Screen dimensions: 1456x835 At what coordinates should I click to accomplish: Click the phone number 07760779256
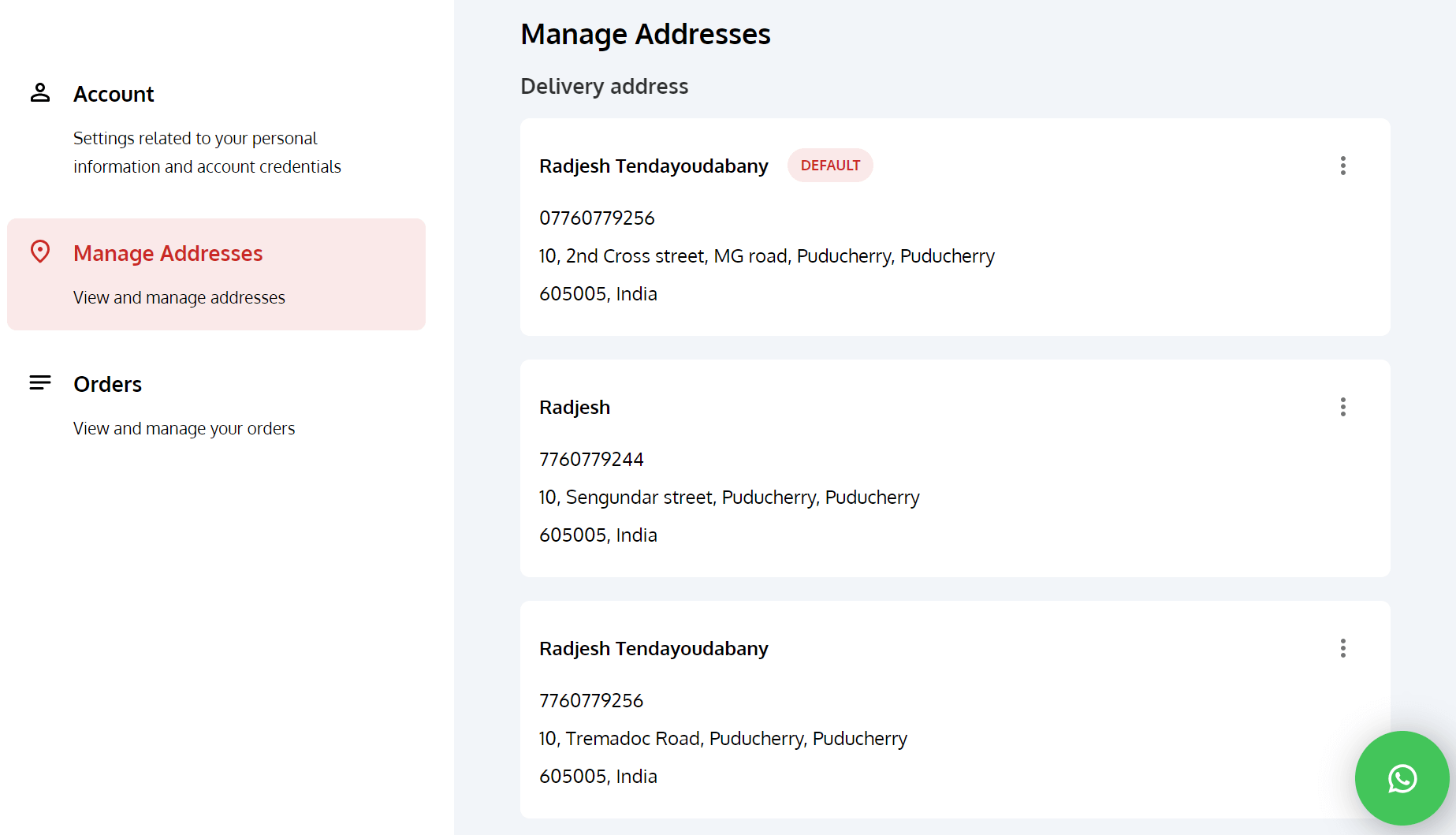click(x=597, y=218)
